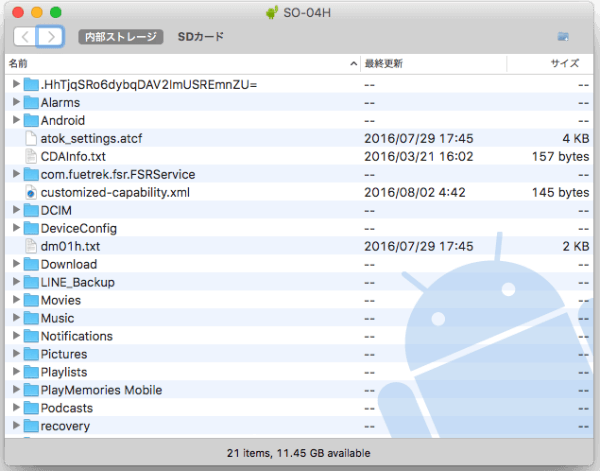
Task: Expand the DCIM folder triangle
Action: point(16,210)
